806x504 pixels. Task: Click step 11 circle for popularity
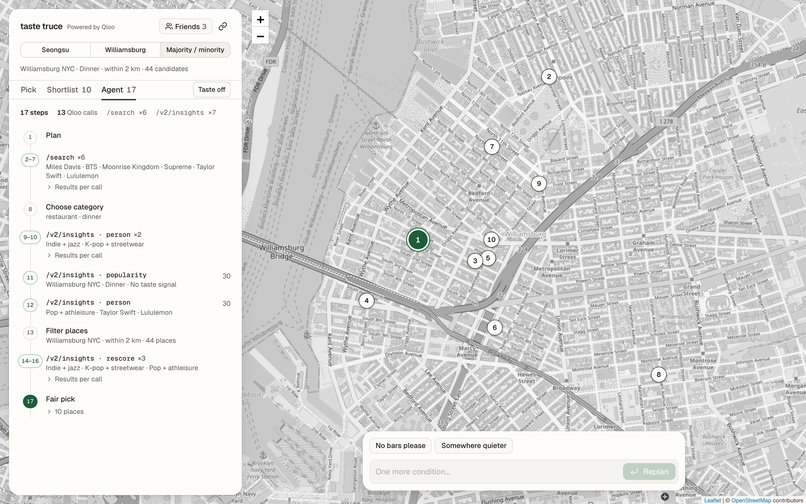coord(30,278)
